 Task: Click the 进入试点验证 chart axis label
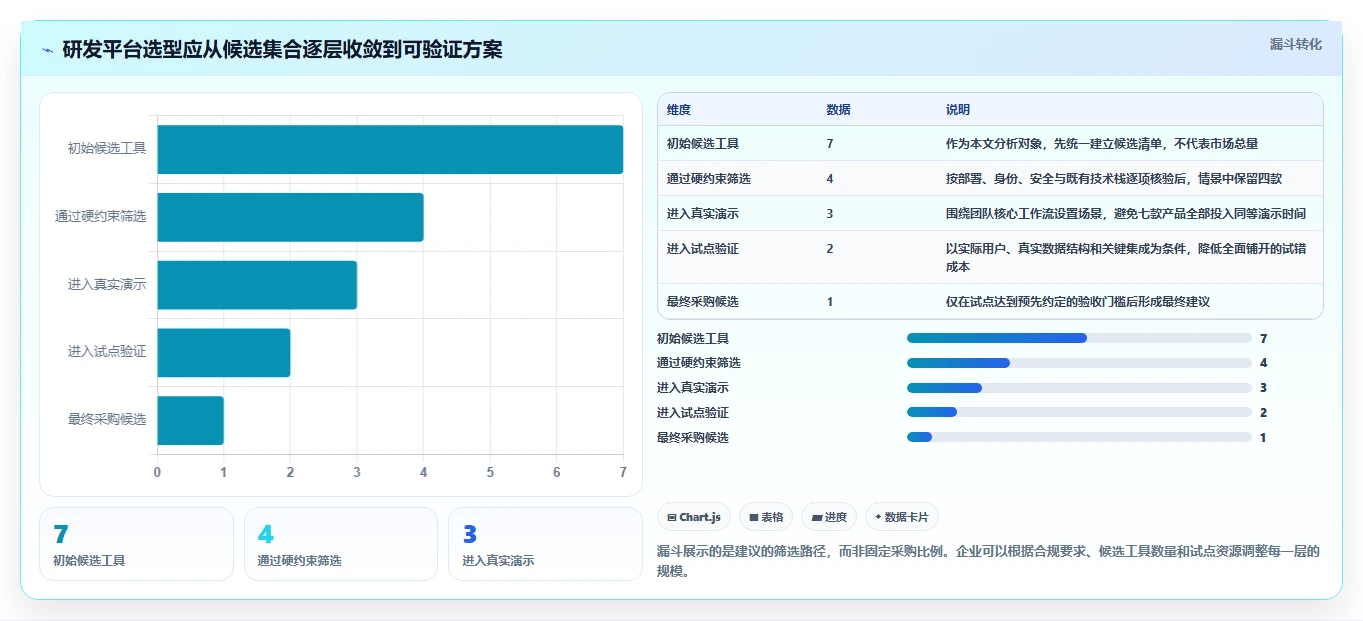107,352
